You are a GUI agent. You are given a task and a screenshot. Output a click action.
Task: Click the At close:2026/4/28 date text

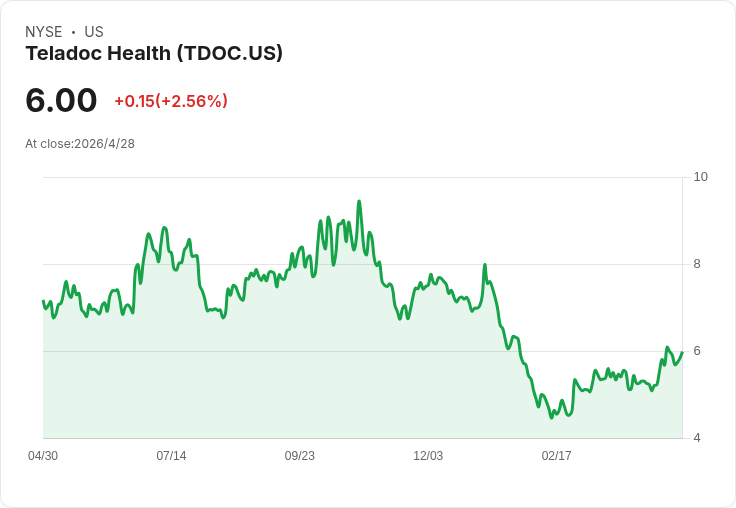pos(80,144)
